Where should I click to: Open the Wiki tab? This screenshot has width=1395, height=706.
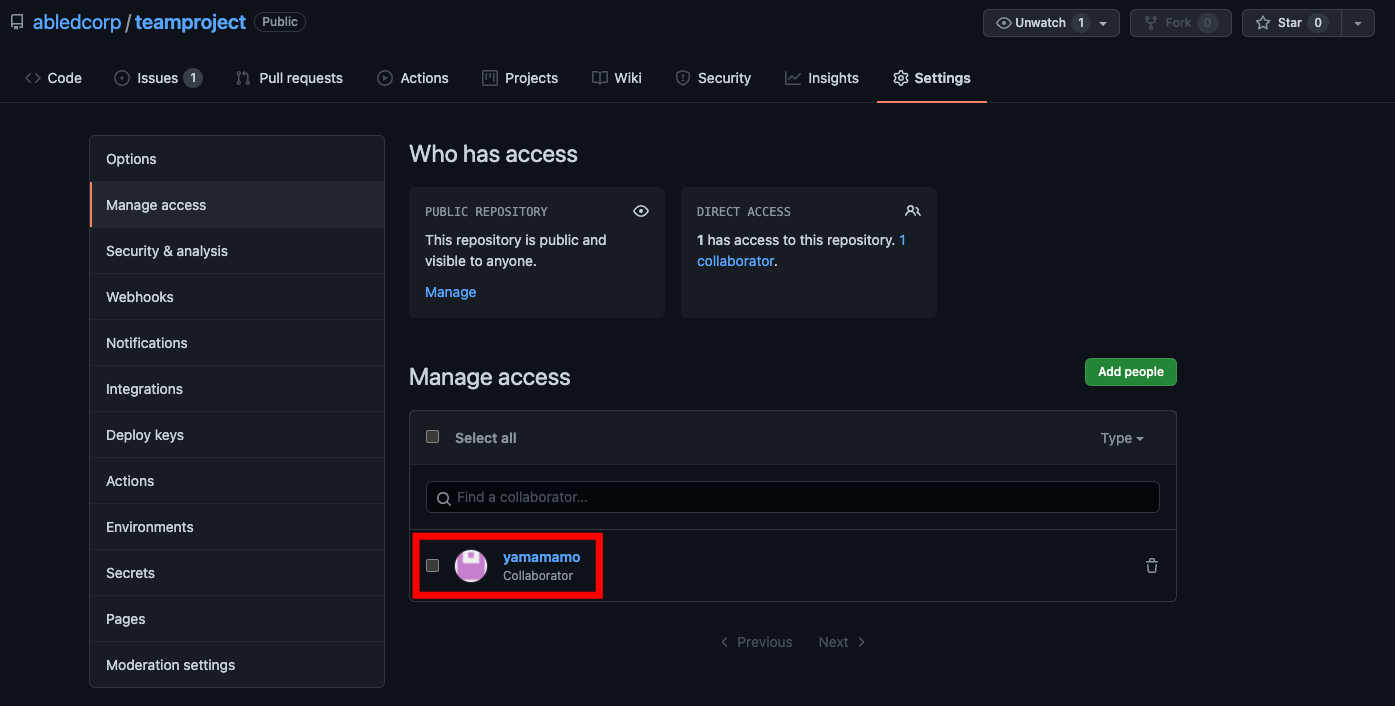(x=617, y=78)
